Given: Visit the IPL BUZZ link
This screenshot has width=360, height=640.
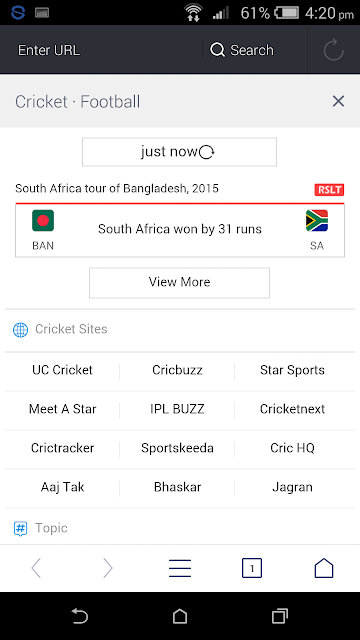Looking at the screenshot, I should 177,409.
